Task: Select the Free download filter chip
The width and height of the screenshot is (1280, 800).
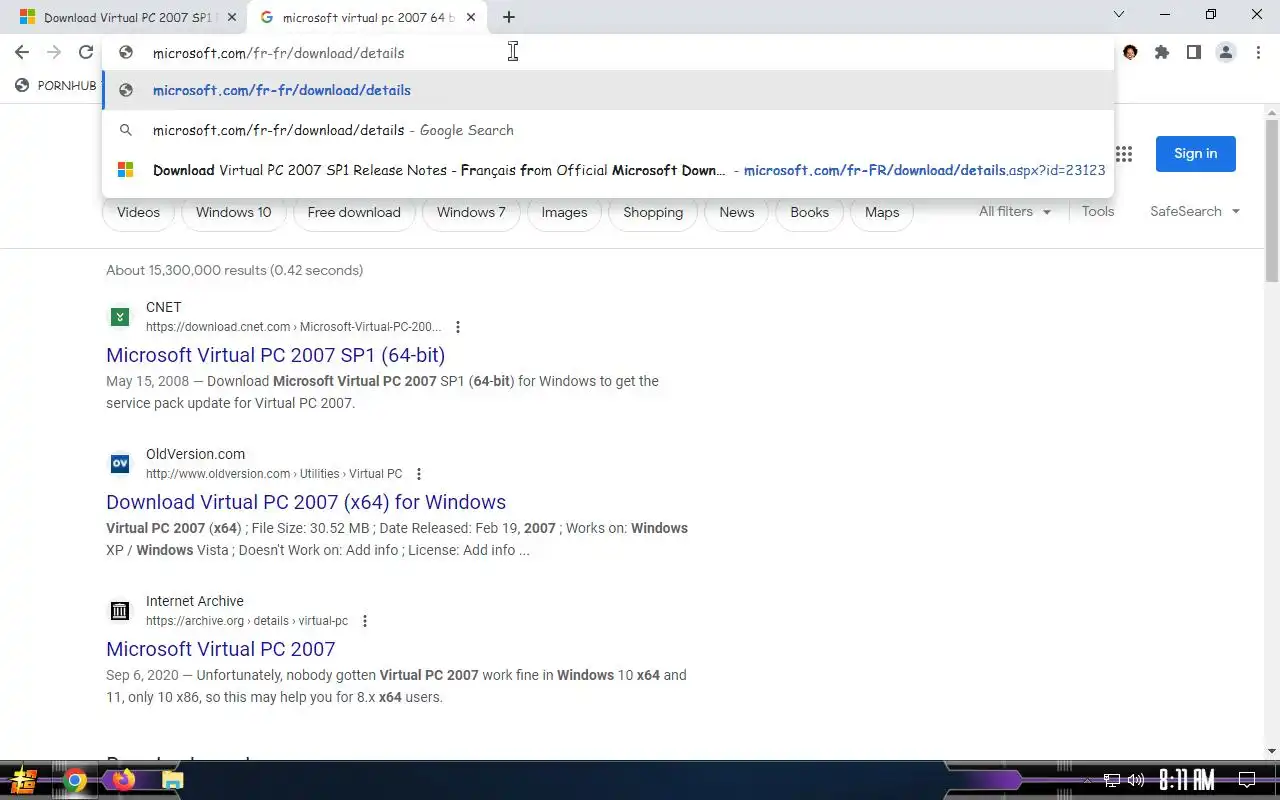Action: click(354, 212)
